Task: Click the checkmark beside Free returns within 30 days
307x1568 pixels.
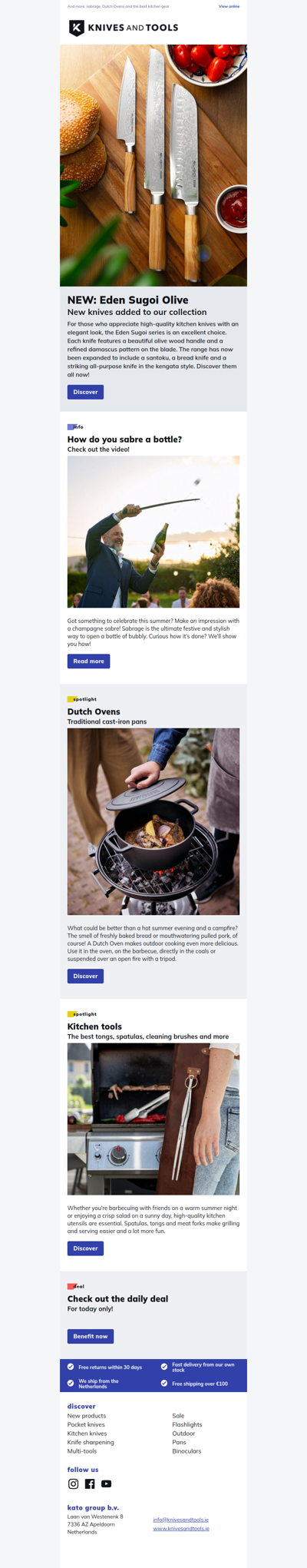Action: pos(71,1367)
